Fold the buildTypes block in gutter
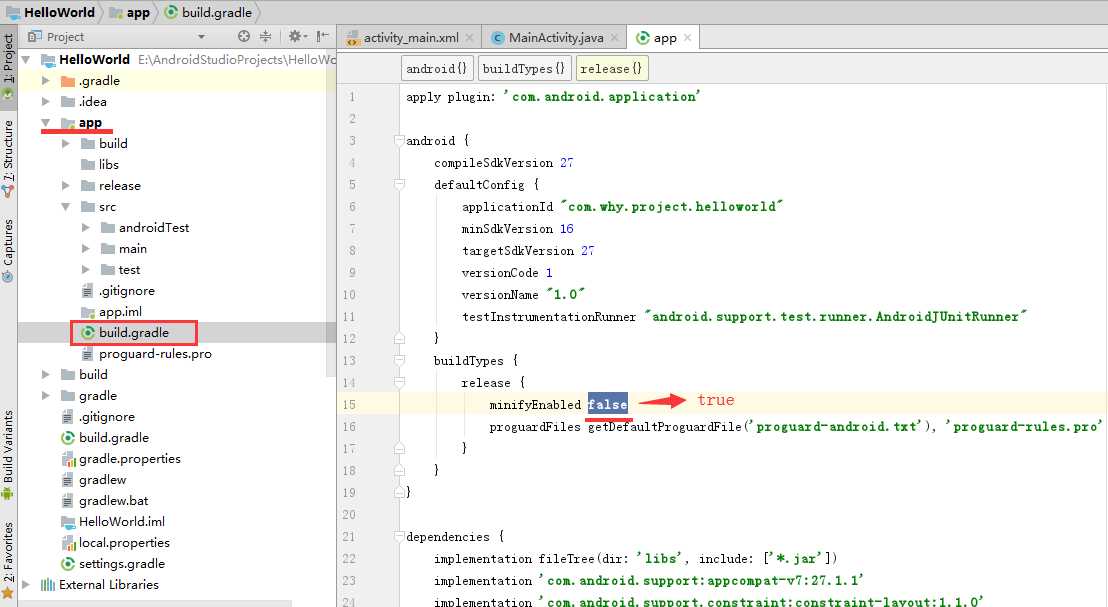This screenshot has width=1108, height=607. [399, 360]
